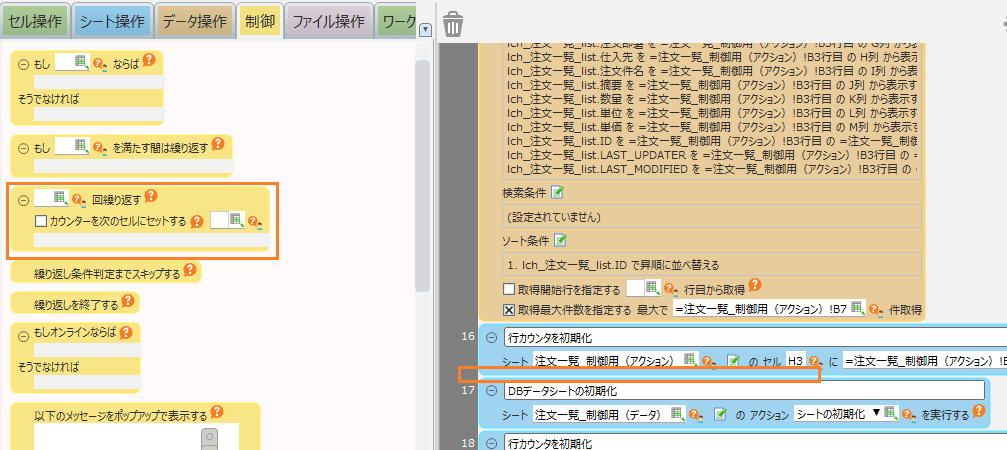Open function helper icon beside ならば condition
Image resolution: width=1007 pixels, height=450 pixels.
[100, 64]
